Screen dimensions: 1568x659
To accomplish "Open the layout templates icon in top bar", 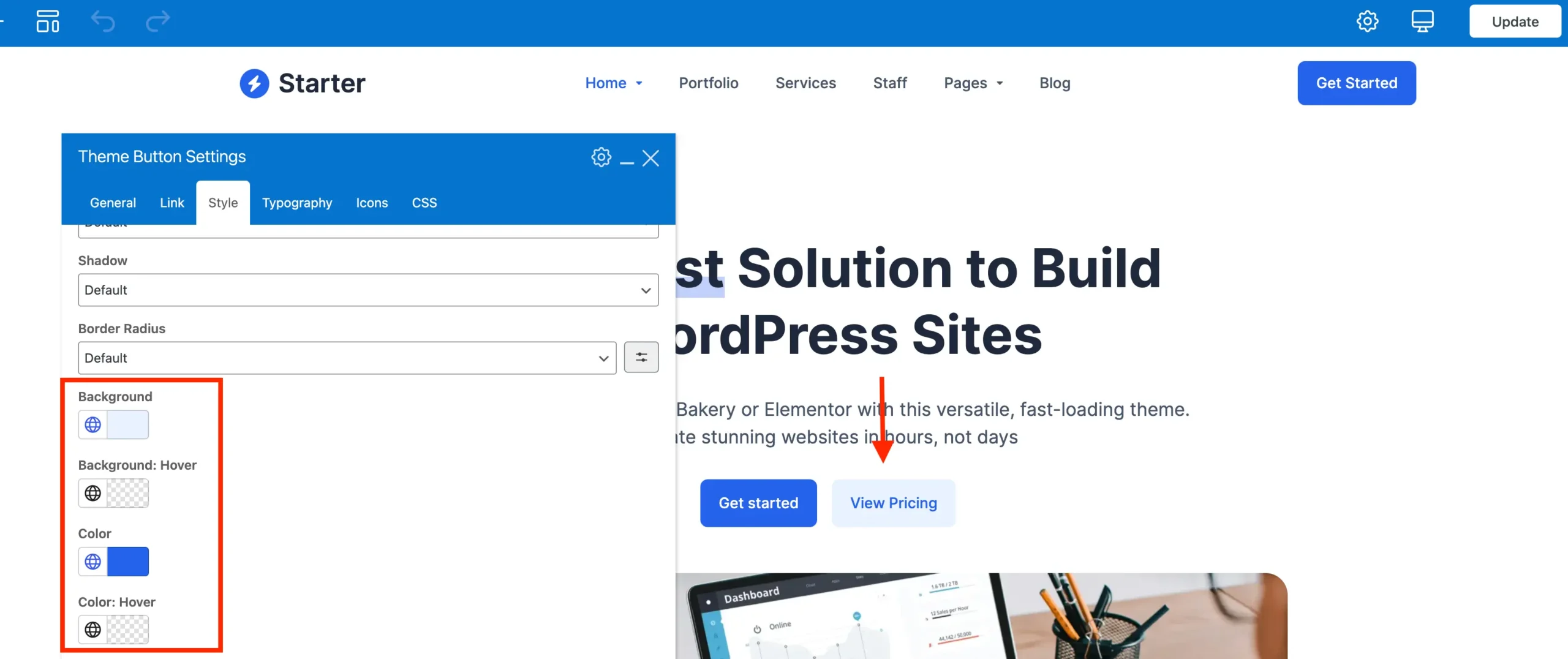I will coord(48,21).
